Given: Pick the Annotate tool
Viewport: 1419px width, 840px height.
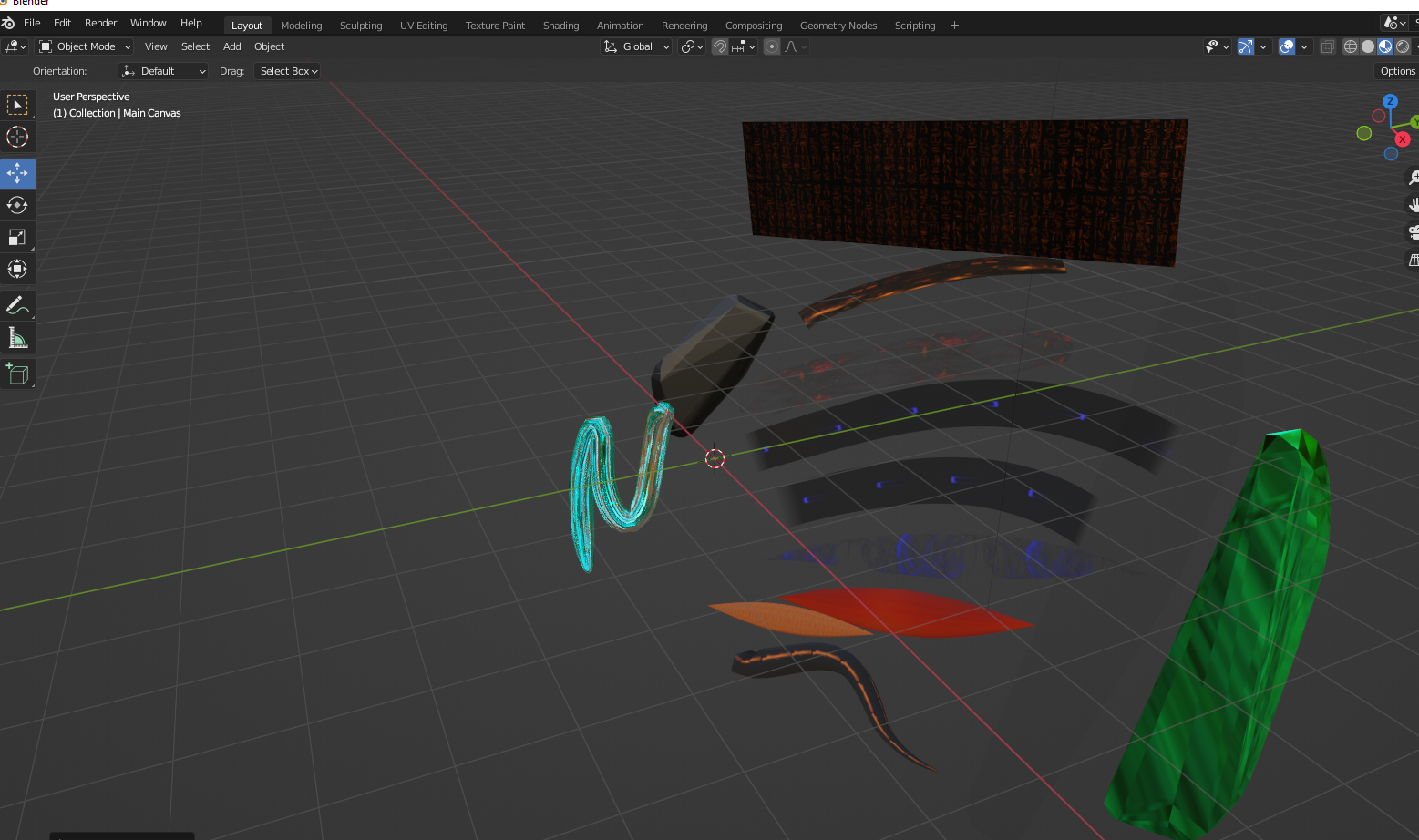Looking at the screenshot, I should [18, 305].
